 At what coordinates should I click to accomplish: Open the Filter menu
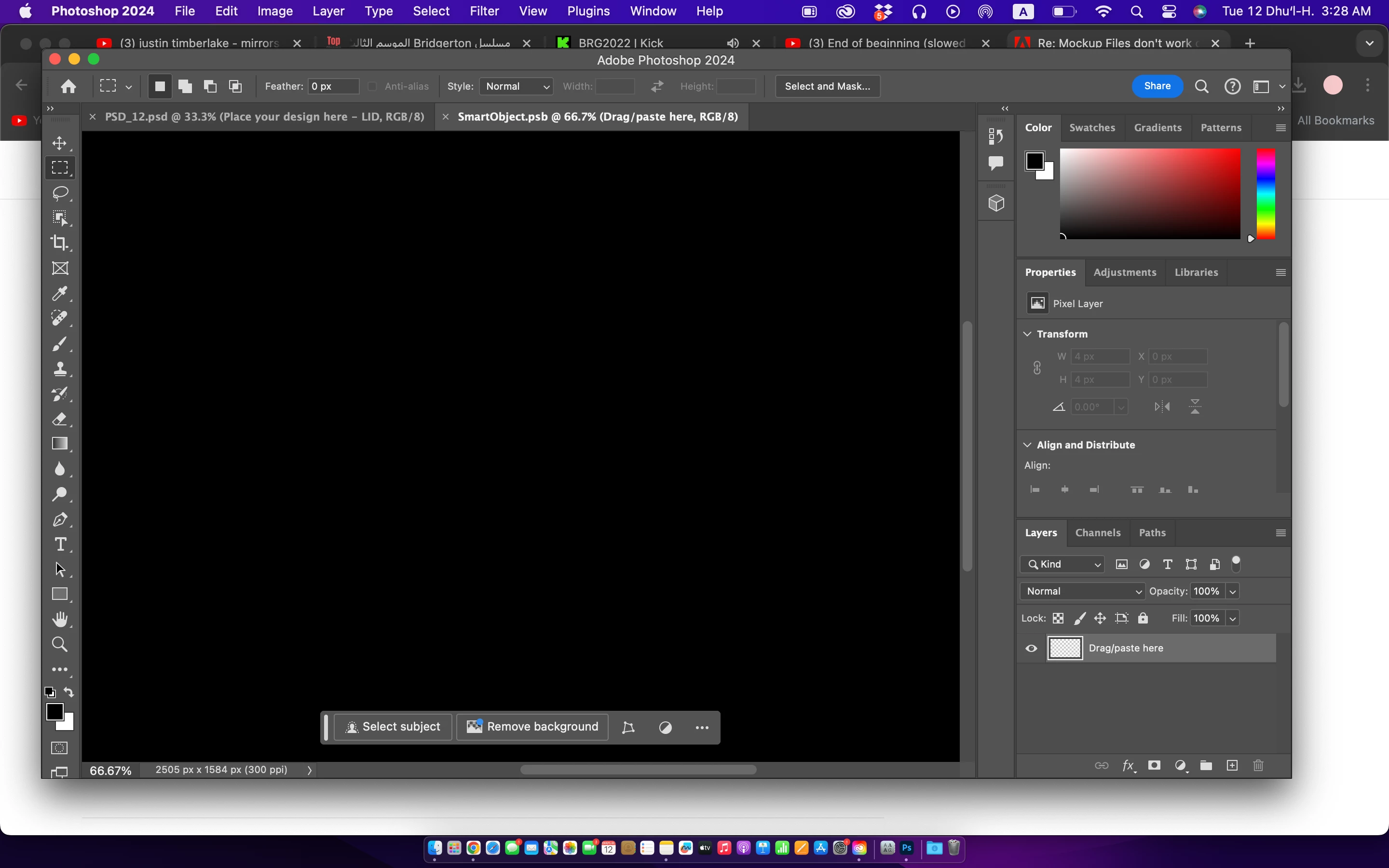pyautogui.click(x=484, y=11)
